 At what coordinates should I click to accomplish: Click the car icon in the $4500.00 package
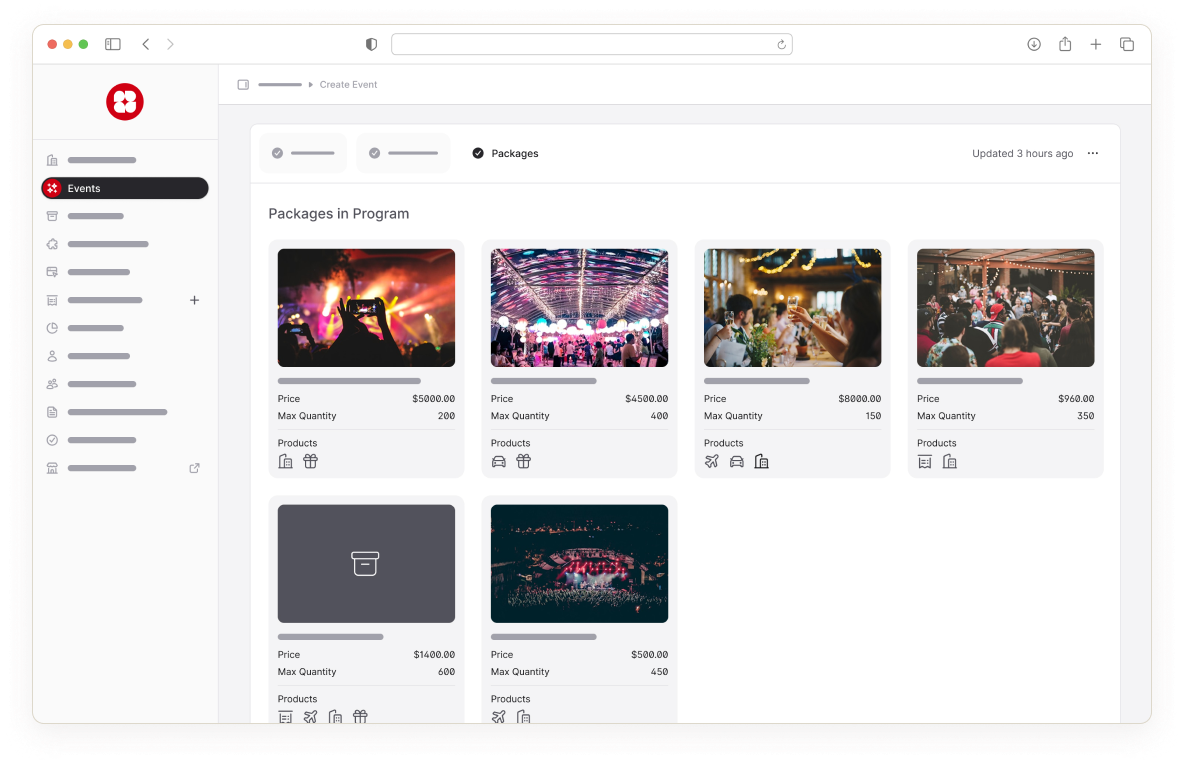coord(499,461)
